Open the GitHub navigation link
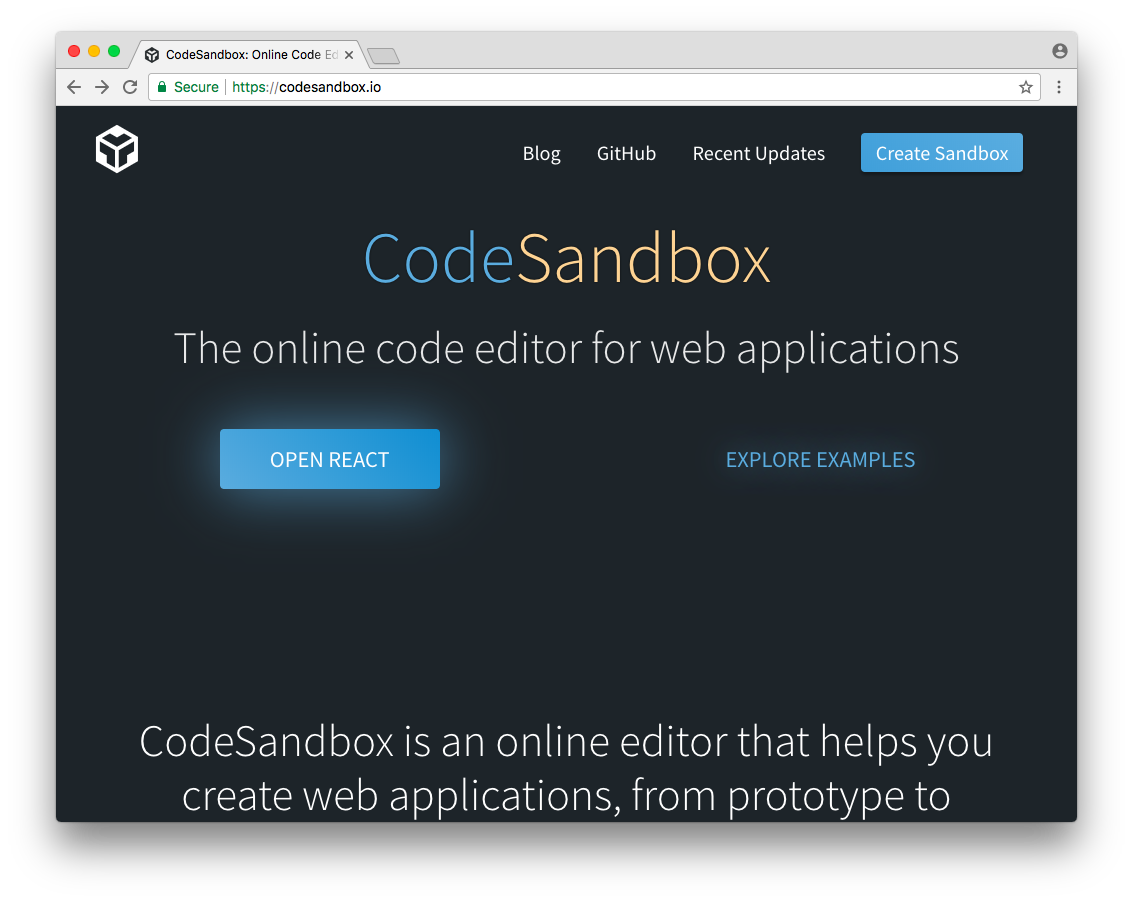Image resolution: width=1133 pixels, height=902 pixels. 626,153
